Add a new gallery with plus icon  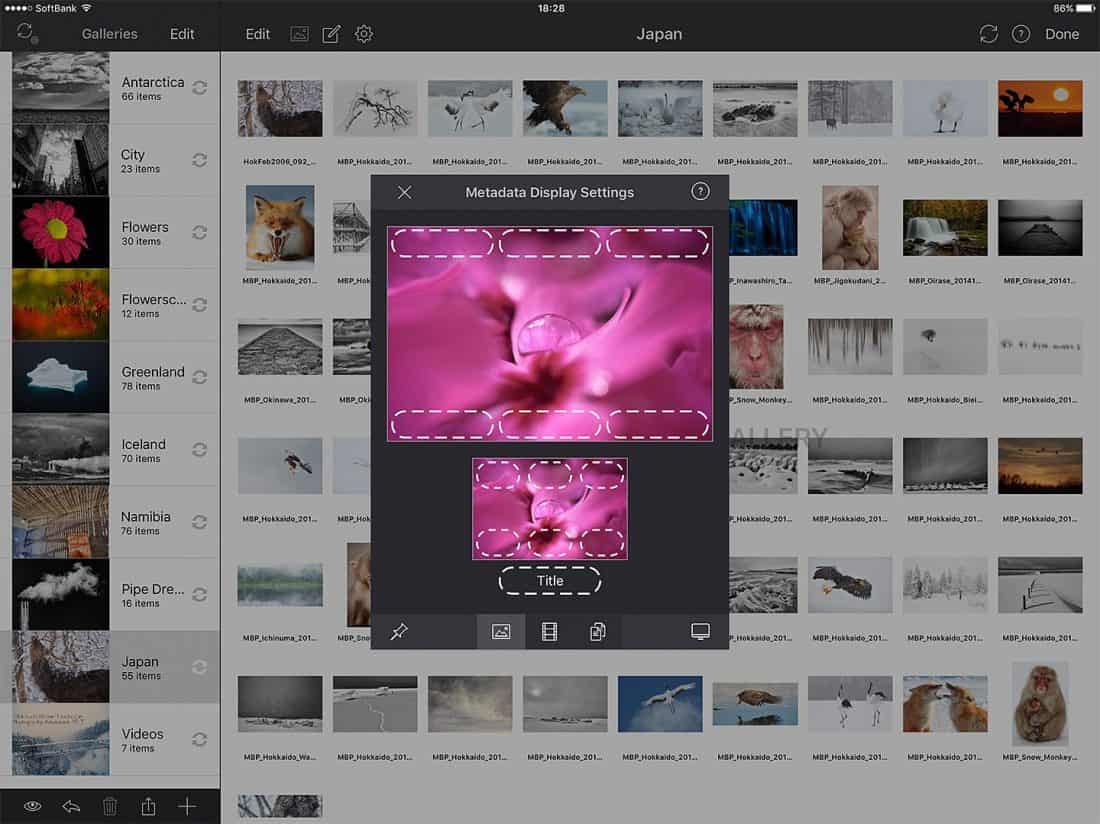coord(187,806)
